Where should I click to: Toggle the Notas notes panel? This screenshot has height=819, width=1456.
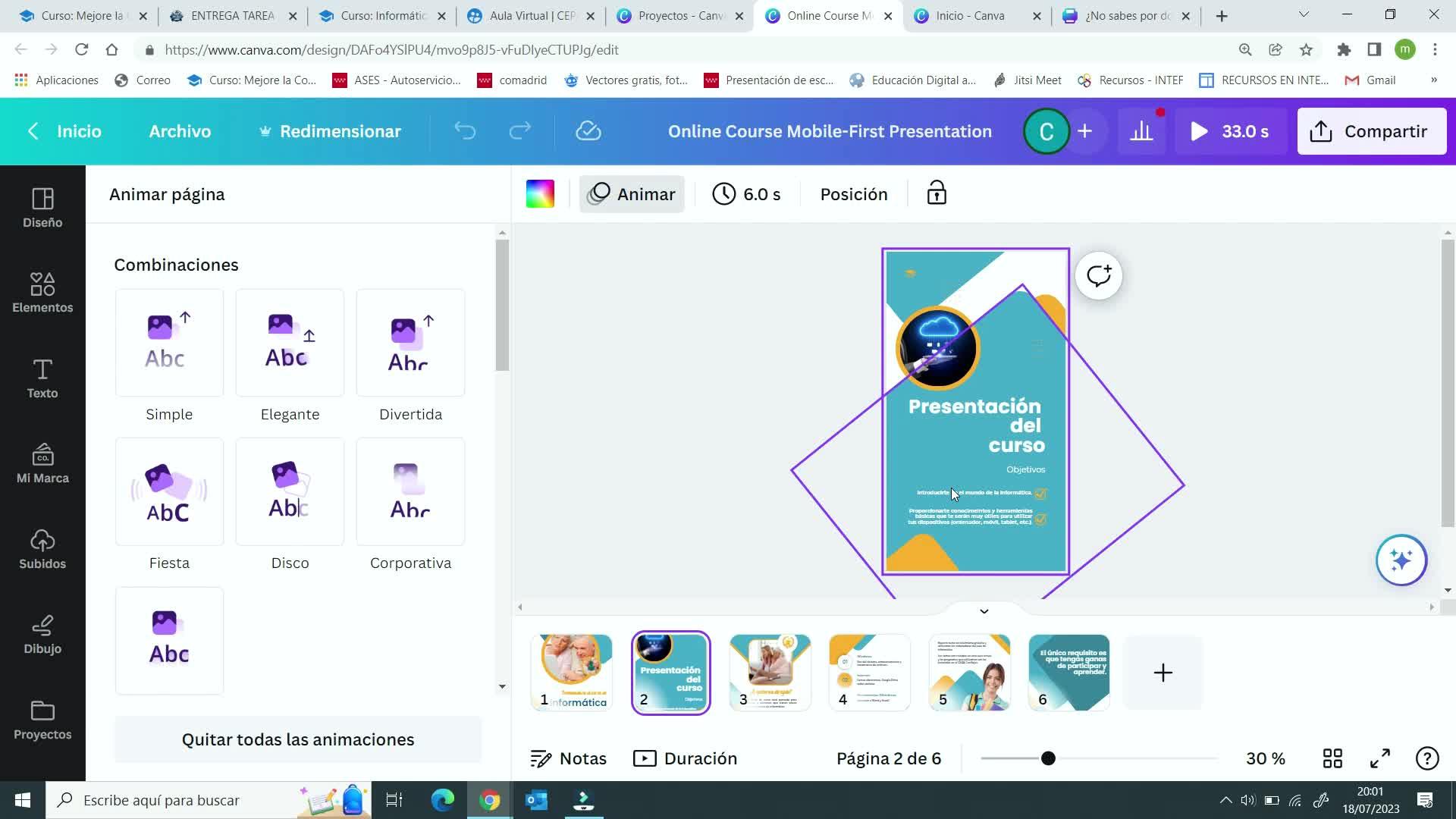click(568, 758)
